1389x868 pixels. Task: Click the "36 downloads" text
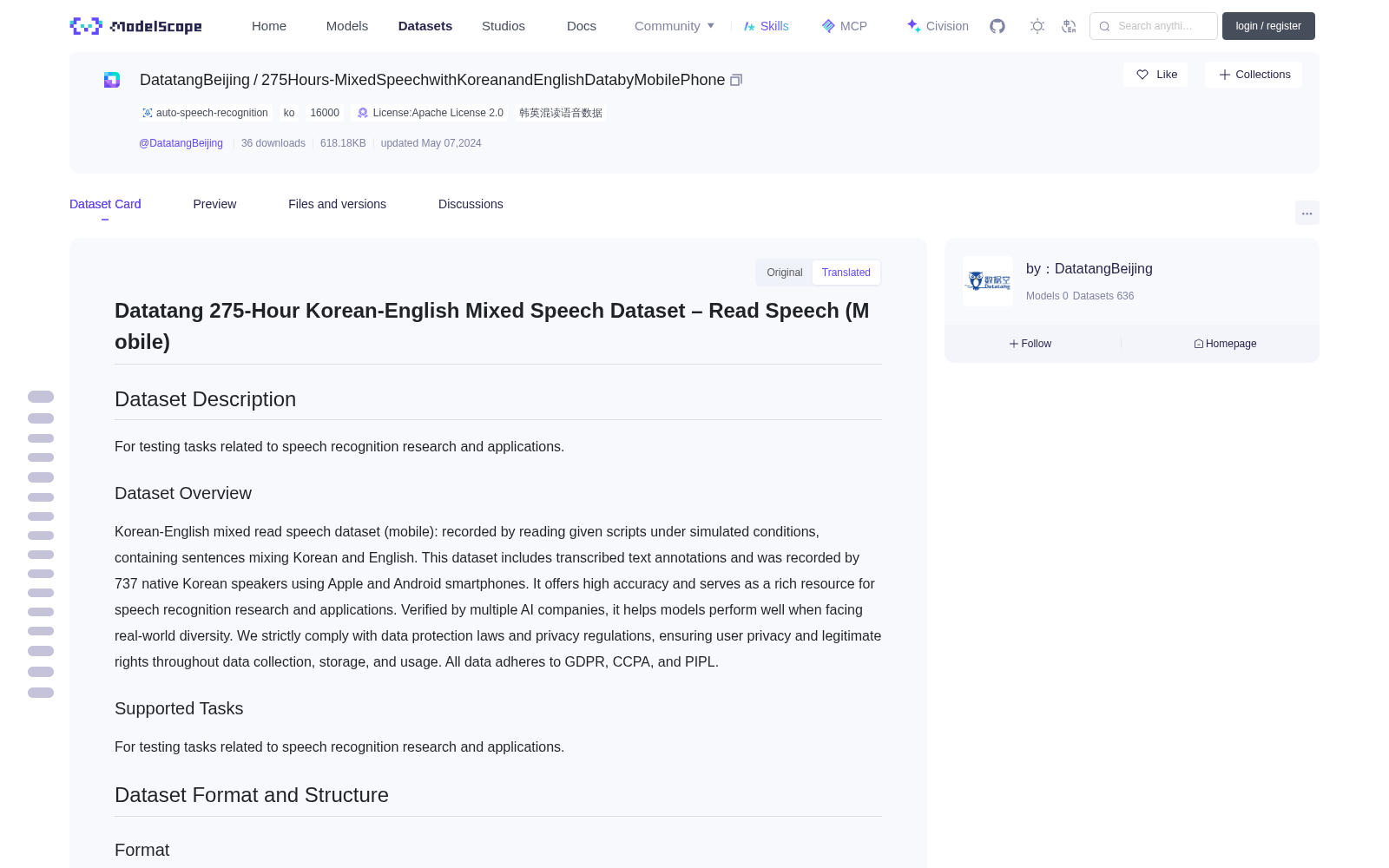pos(273,143)
